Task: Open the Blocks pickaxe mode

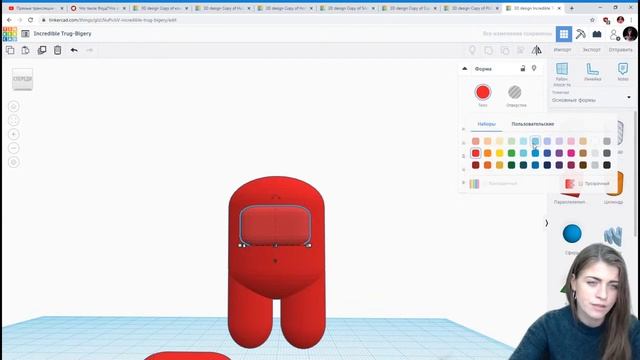Action: pyautogui.click(x=580, y=34)
